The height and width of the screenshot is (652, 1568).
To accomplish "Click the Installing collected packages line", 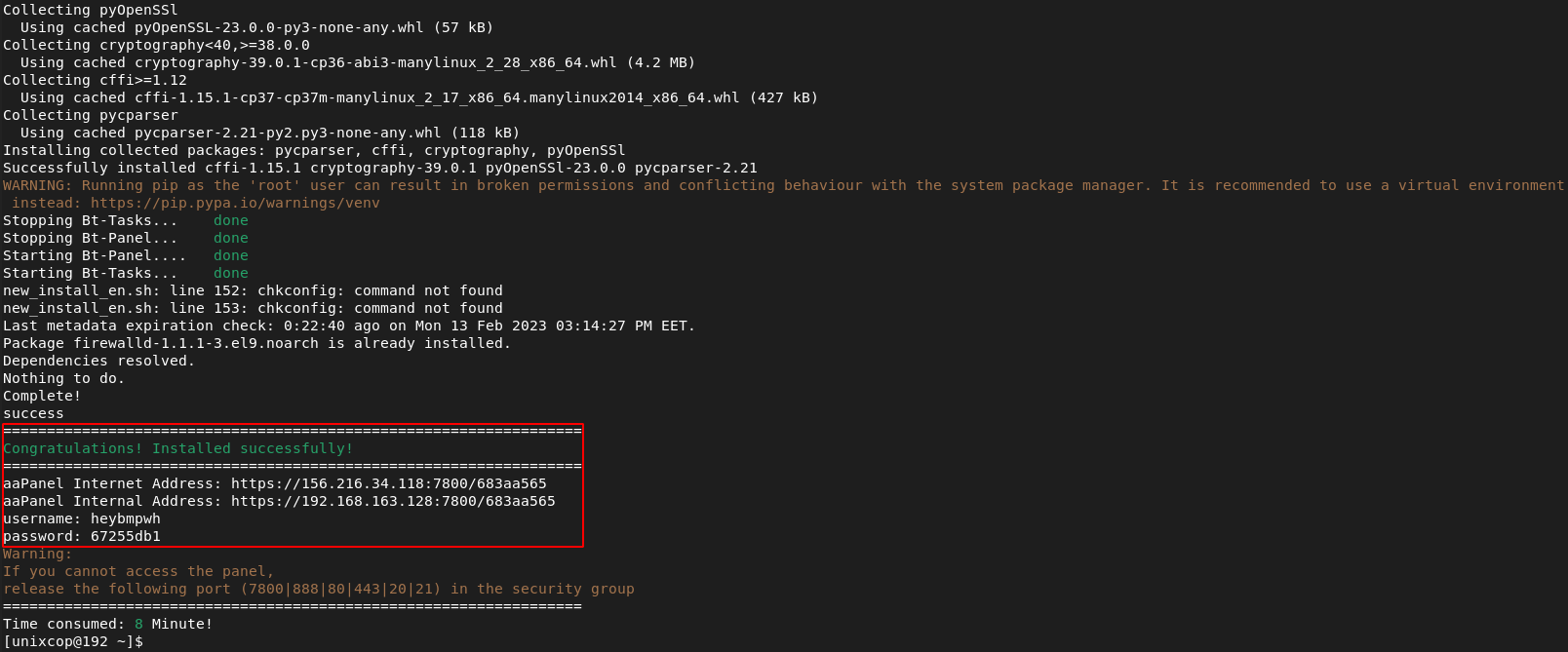I will [314, 150].
